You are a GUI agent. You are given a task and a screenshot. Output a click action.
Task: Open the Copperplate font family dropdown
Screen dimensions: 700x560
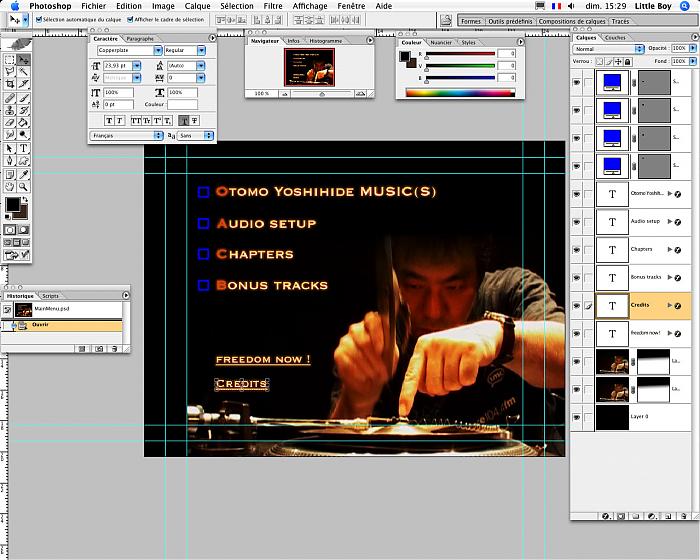[x=158, y=50]
